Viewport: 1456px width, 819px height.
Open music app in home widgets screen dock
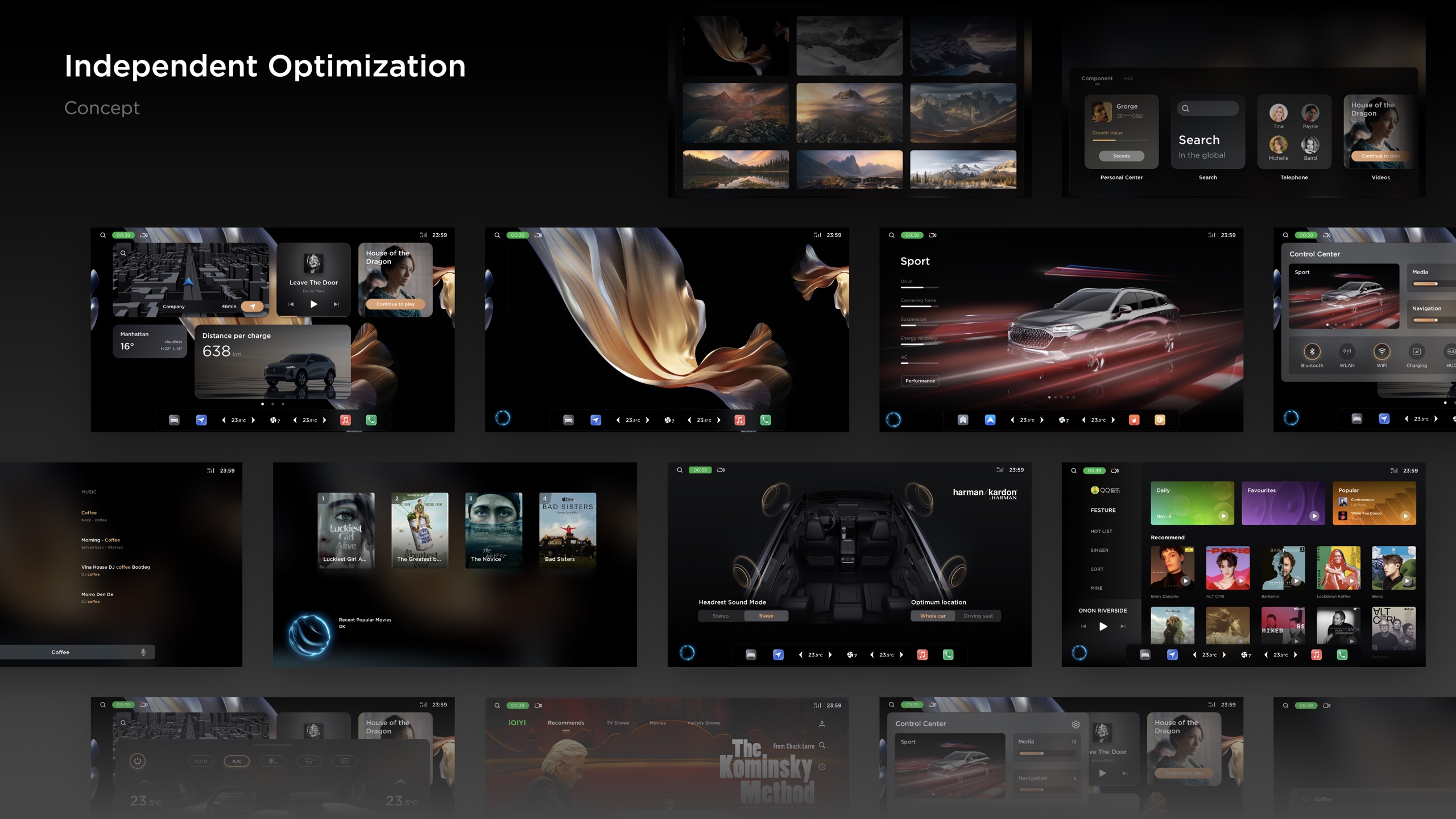point(345,420)
